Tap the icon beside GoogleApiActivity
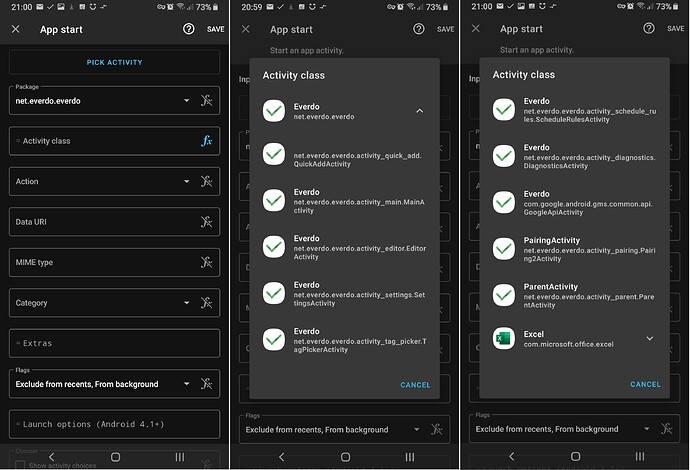 504,202
